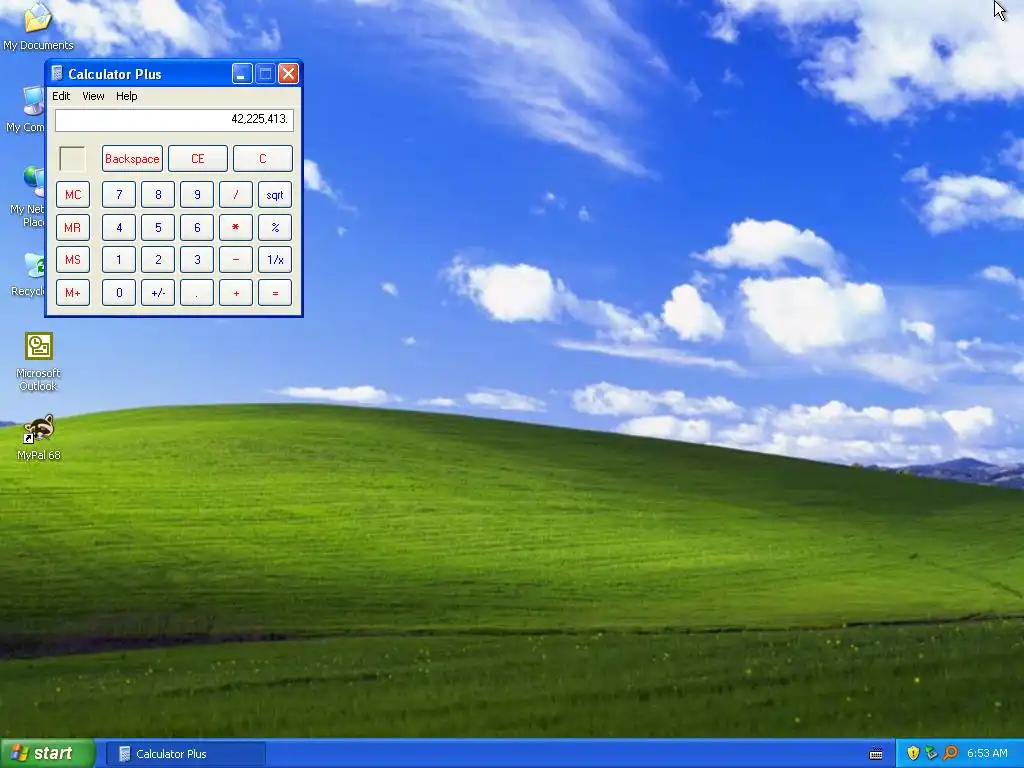This screenshot has width=1024, height=768.
Task: Click the Backspace button
Action: click(x=132, y=159)
